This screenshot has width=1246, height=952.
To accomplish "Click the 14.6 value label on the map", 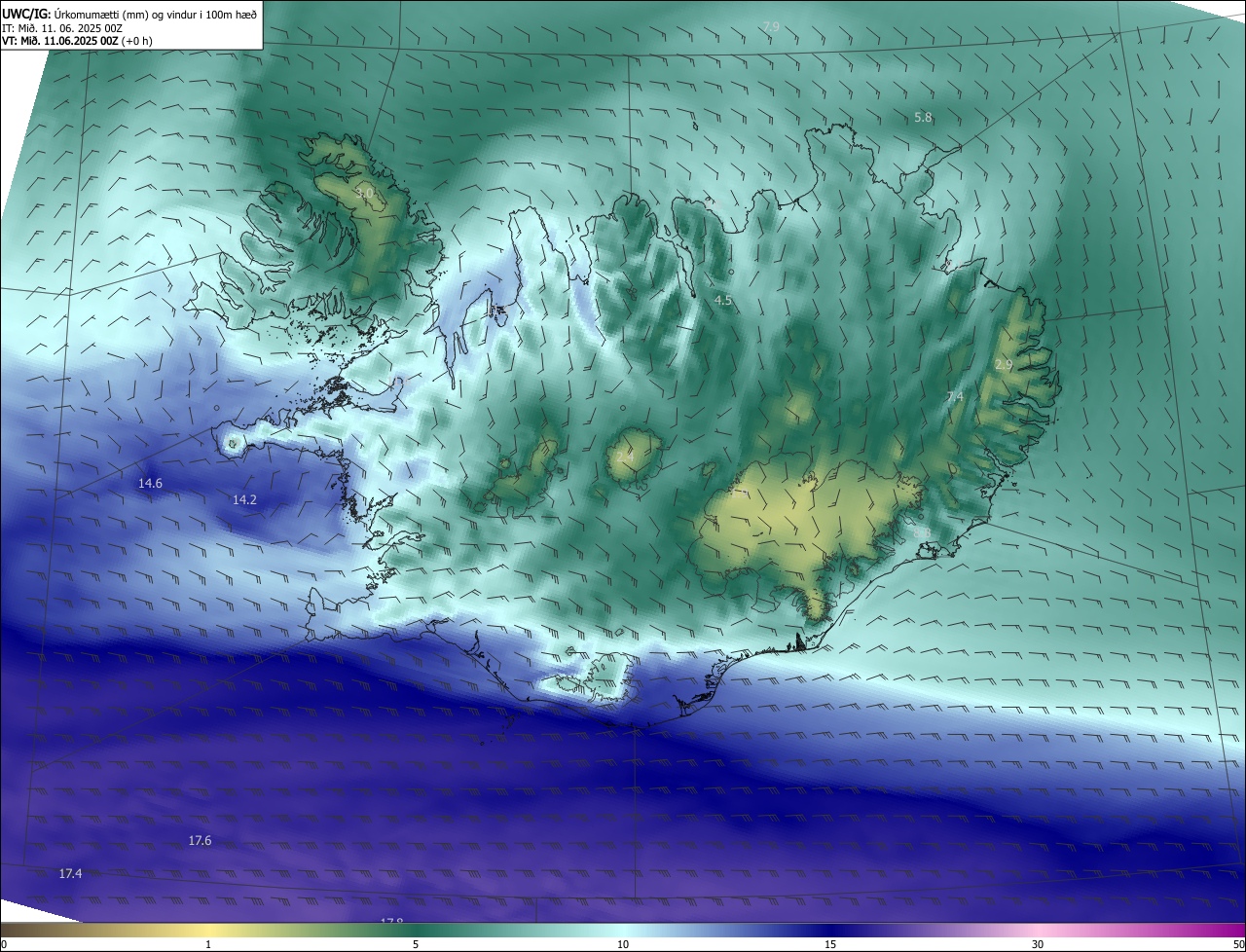I will pos(150,483).
